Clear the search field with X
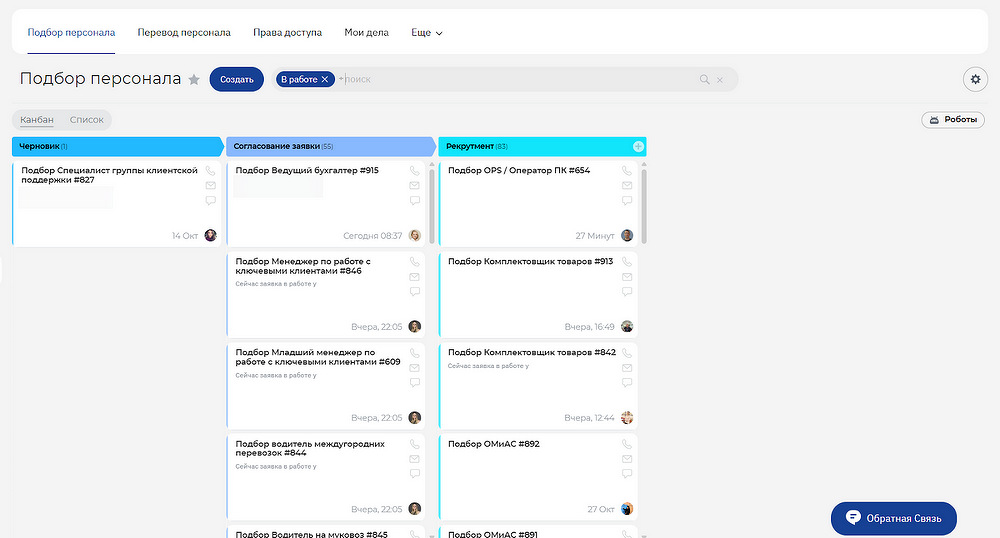Viewport: 1000px width, 538px height. click(720, 80)
